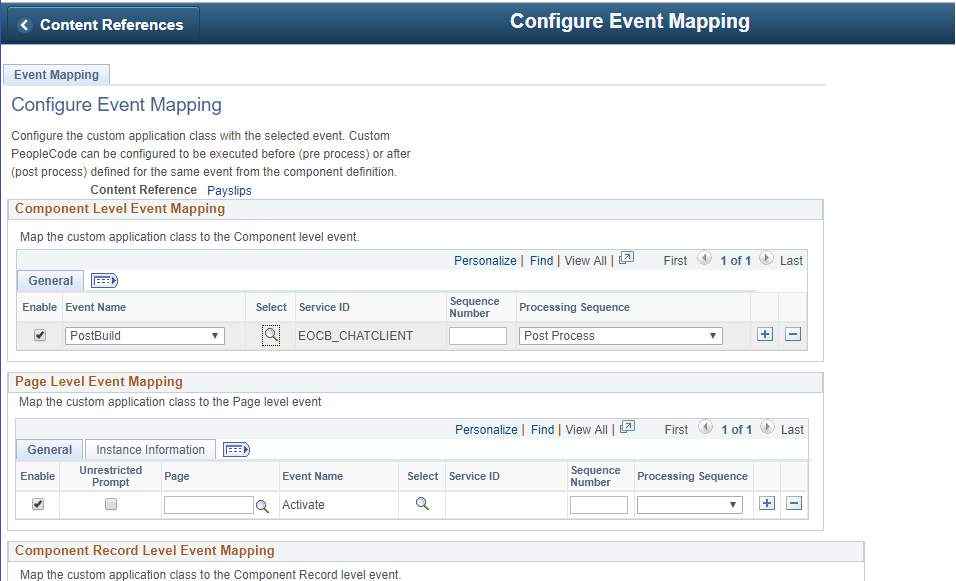Go to next row in Page Level grid

click(768, 427)
